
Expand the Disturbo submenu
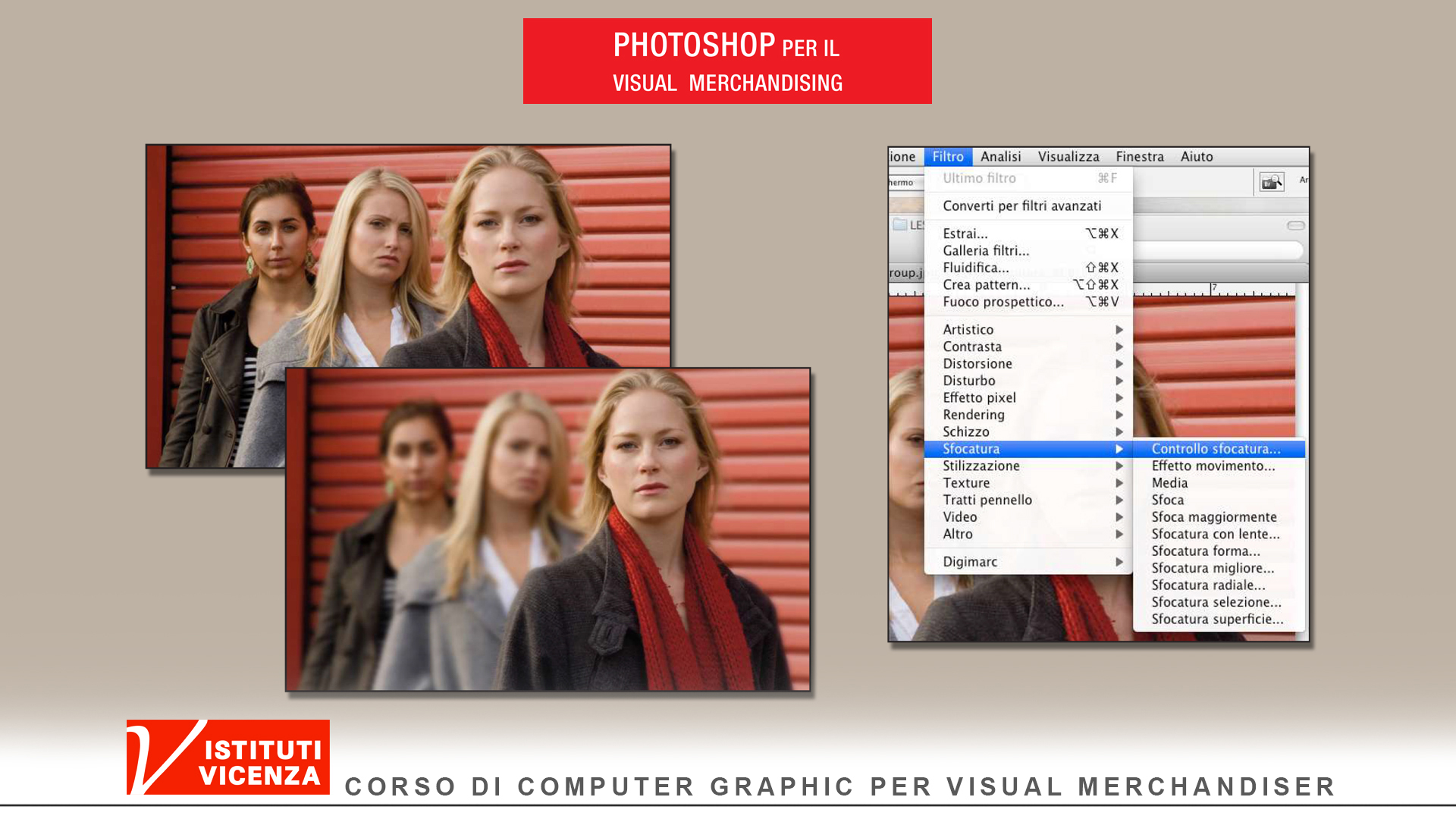tap(1028, 381)
